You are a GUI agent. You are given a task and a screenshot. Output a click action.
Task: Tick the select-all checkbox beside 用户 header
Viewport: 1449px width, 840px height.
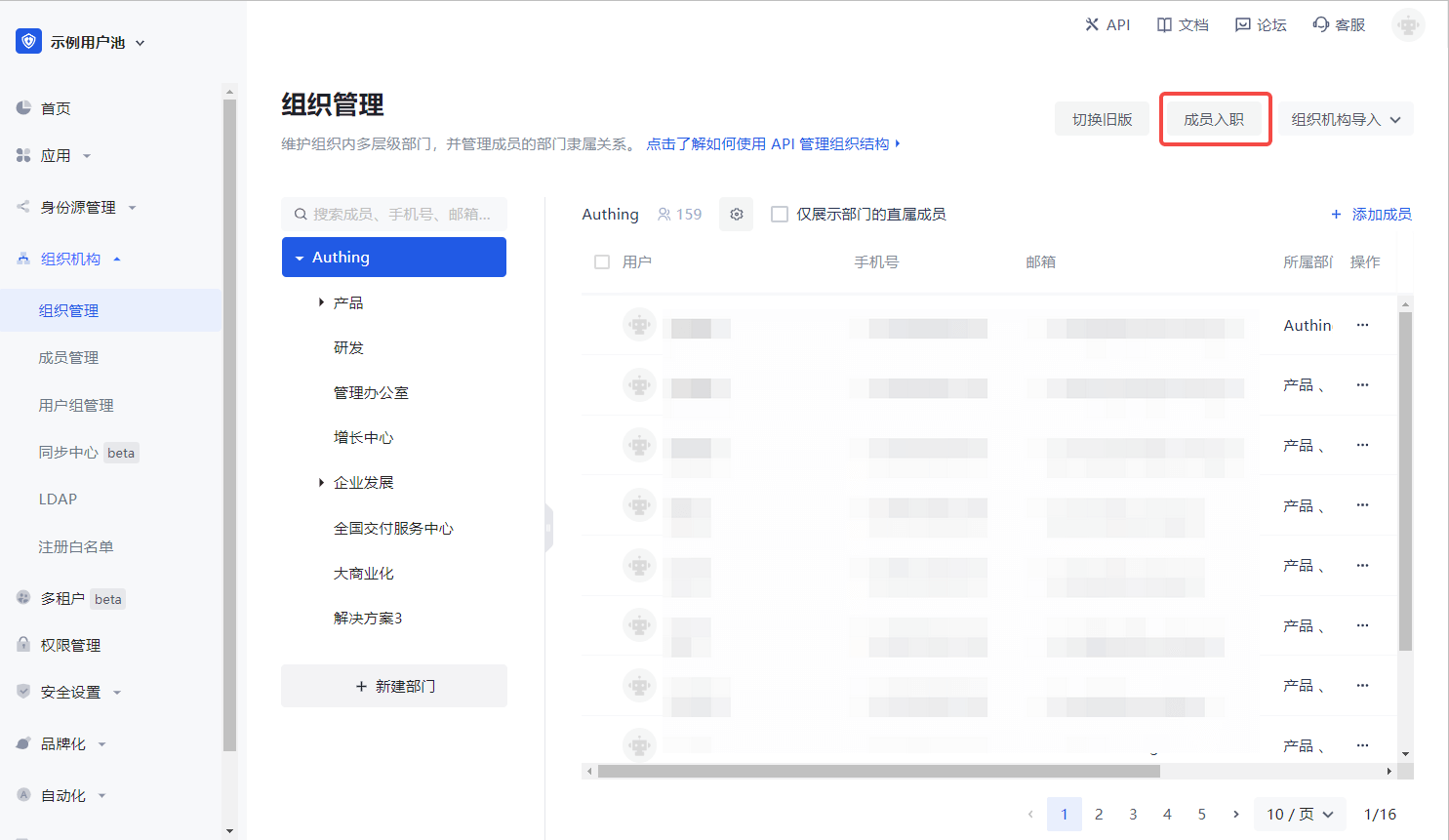pos(602,262)
